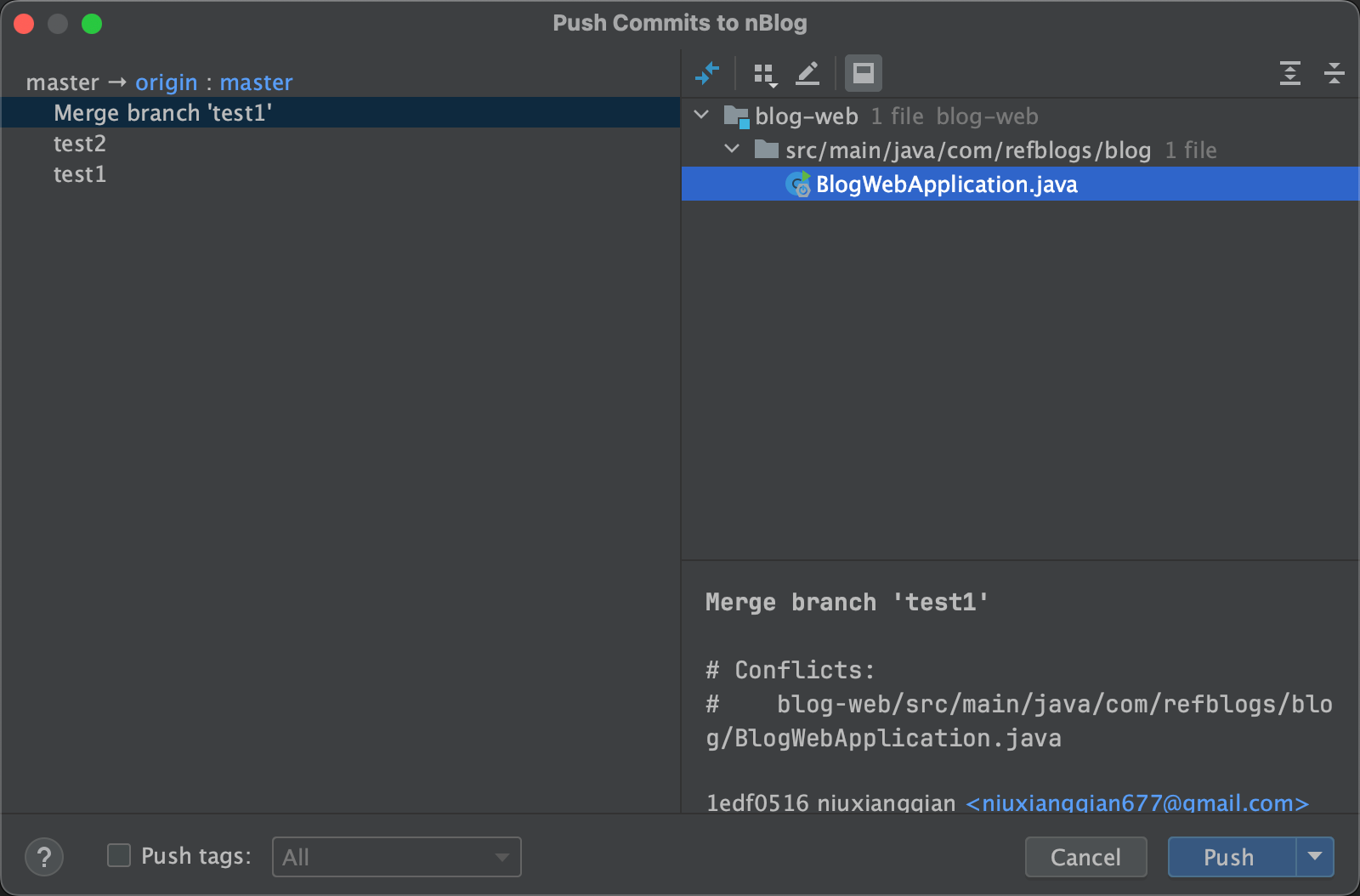Toggle the Show Details panel icon
Viewport: 1360px width, 896px height.
(863, 74)
